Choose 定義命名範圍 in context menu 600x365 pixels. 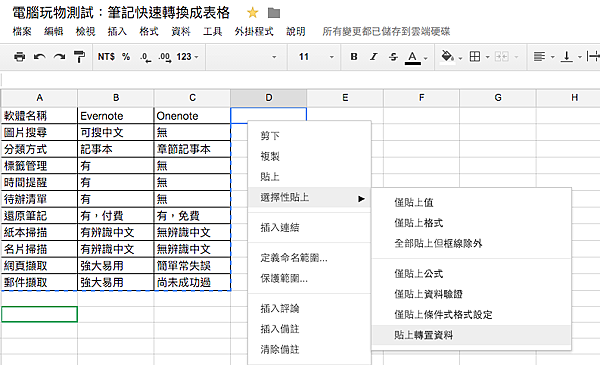(310, 258)
